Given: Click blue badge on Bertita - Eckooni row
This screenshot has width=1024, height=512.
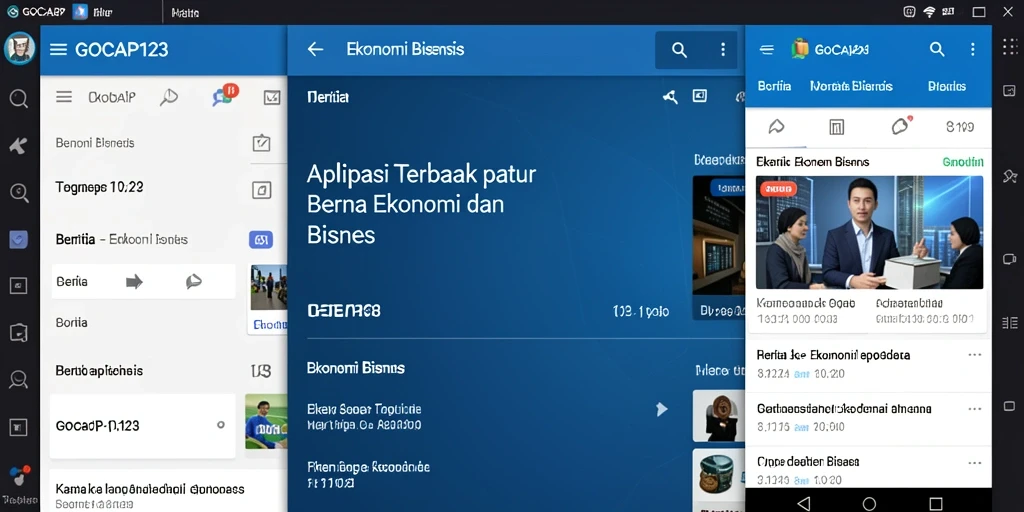Looking at the screenshot, I should point(261,240).
